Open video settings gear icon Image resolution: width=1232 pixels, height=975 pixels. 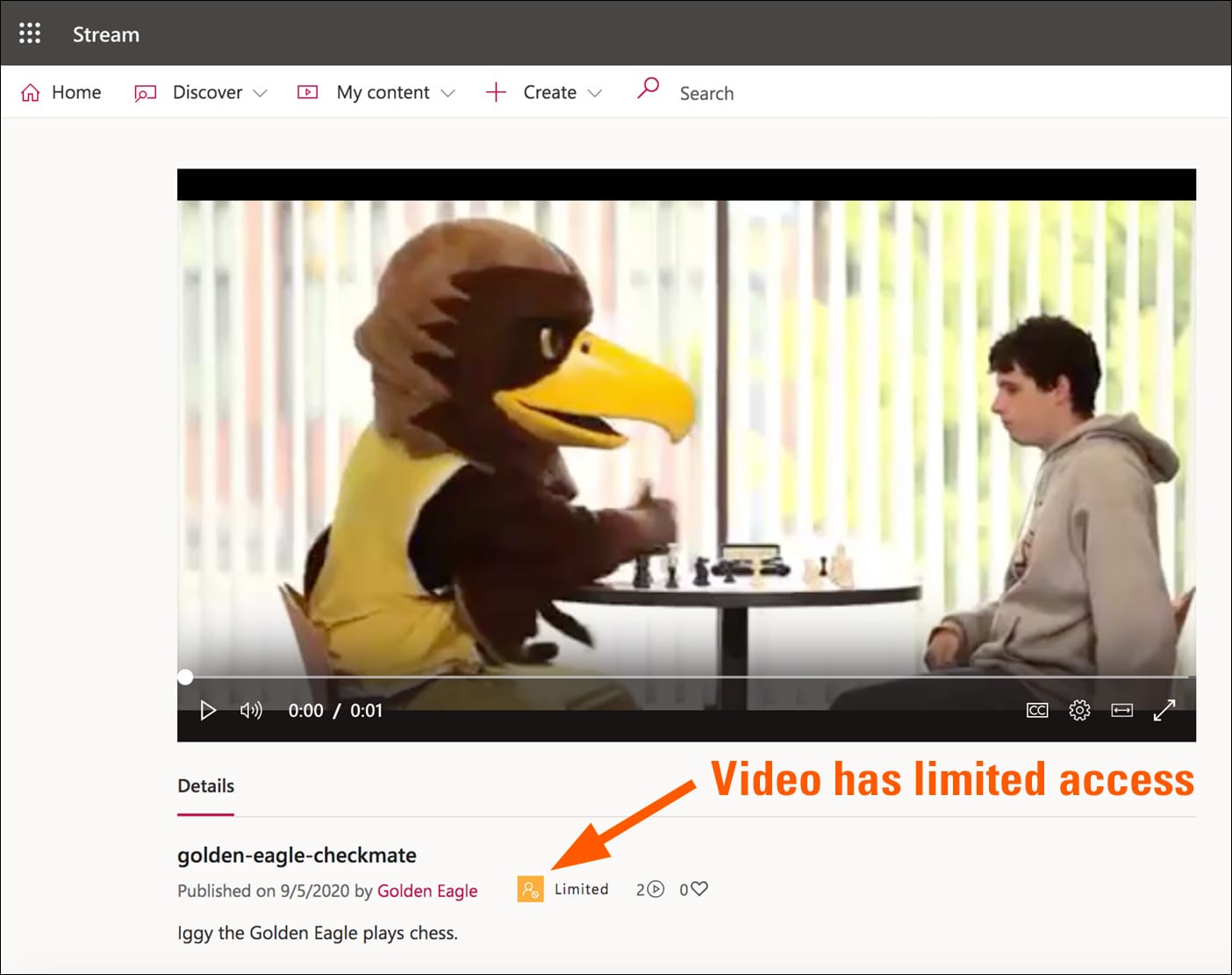click(1079, 710)
